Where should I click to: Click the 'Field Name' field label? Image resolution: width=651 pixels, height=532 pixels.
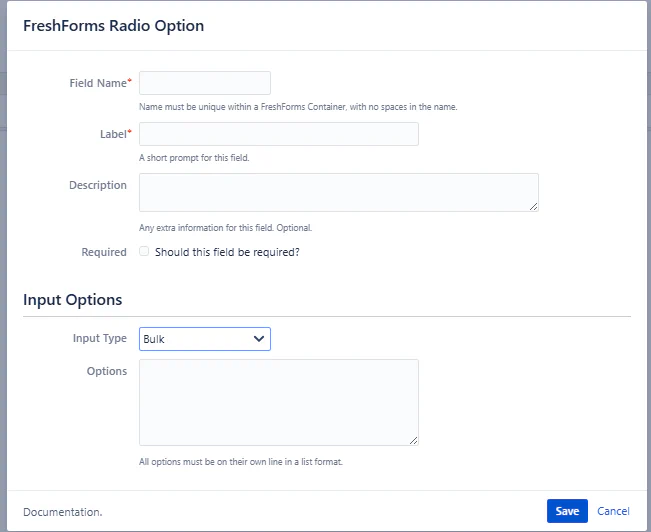pos(97,83)
